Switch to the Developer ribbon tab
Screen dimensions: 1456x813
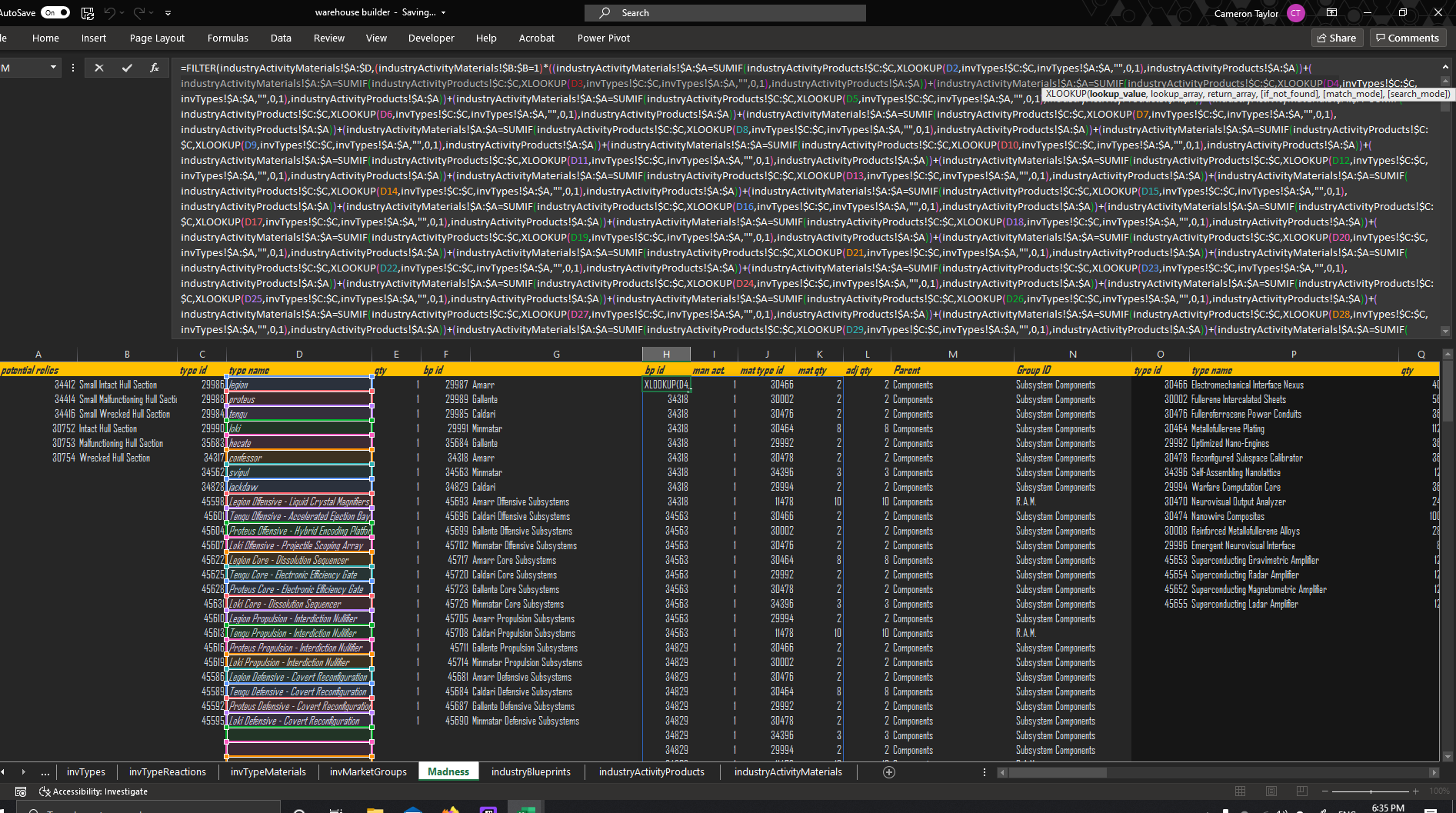(x=431, y=38)
